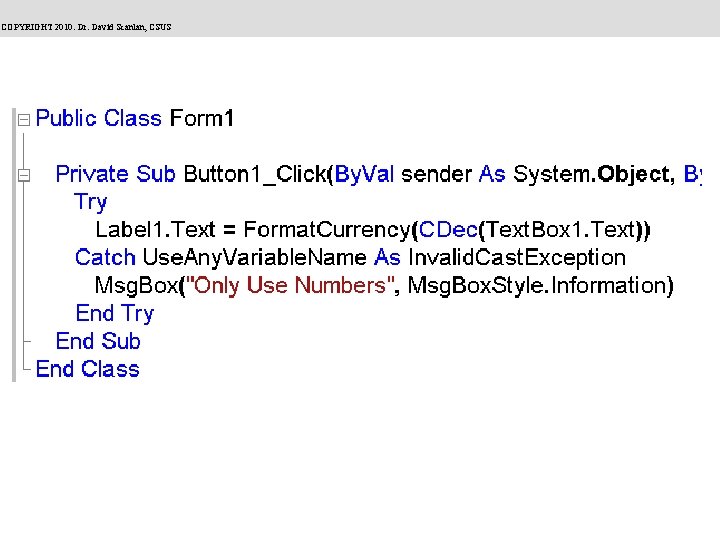This screenshot has height=540, width=720.
Task: Click the word Form1 in class declaration
Action: click(202, 118)
